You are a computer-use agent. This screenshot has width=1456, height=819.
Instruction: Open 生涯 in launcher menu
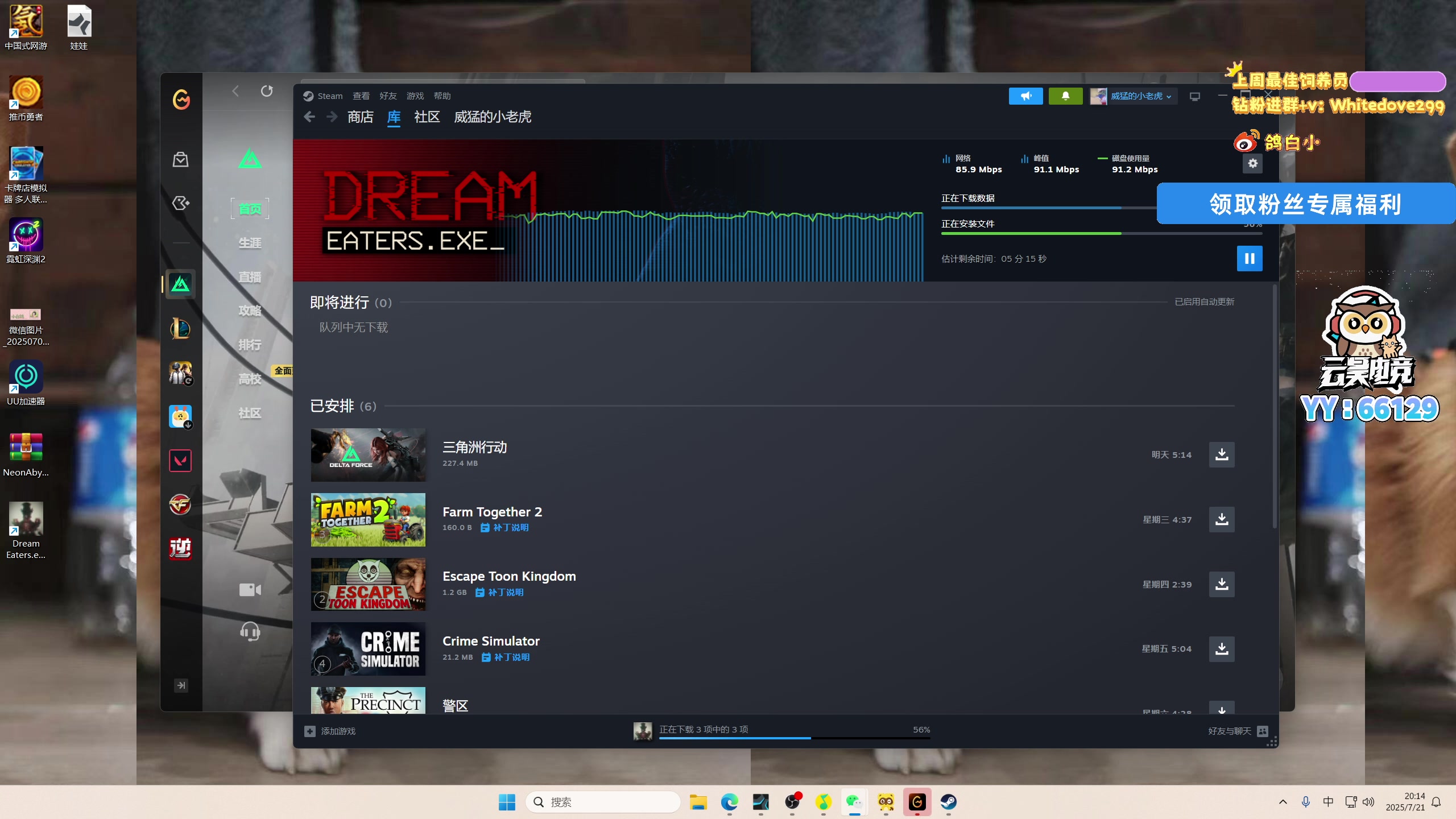click(x=250, y=243)
